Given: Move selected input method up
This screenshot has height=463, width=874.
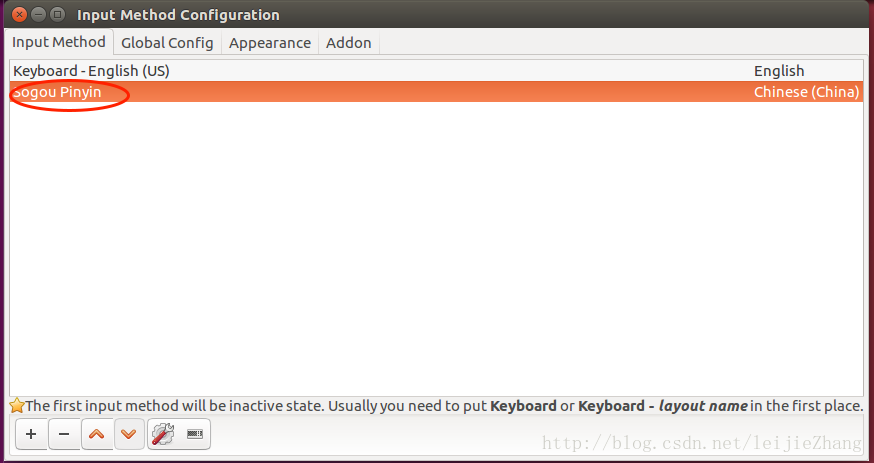Looking at the screenshot, I should pyautogui.click(x=97, y=434).
